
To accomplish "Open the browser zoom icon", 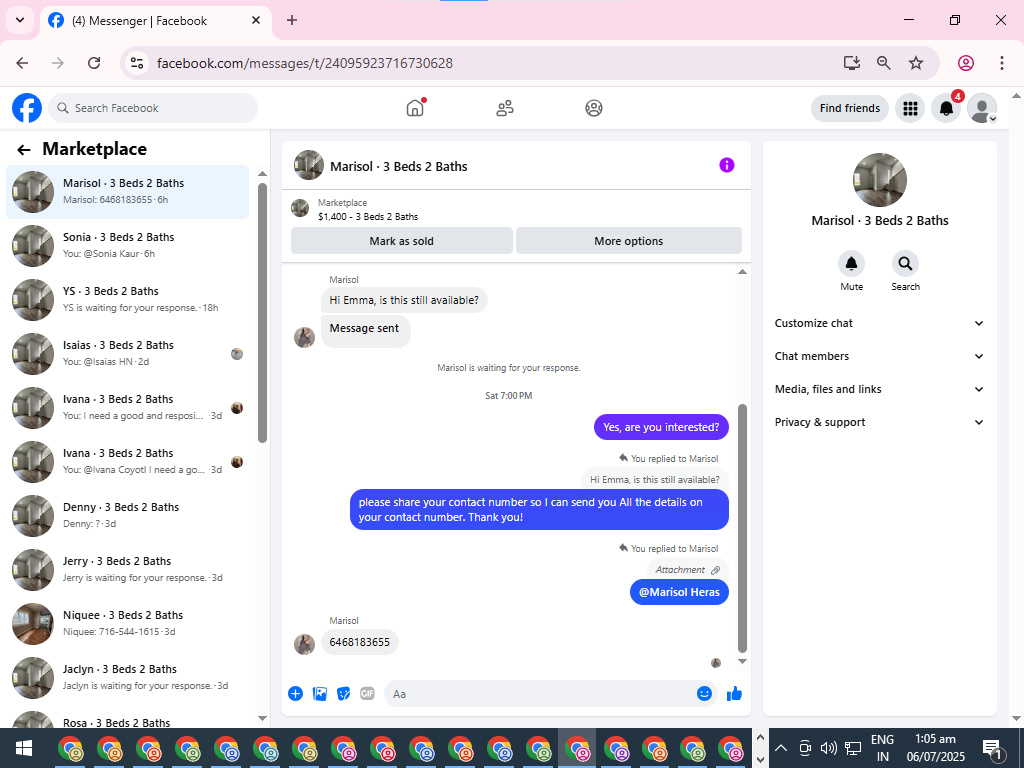I will point(884,63).
